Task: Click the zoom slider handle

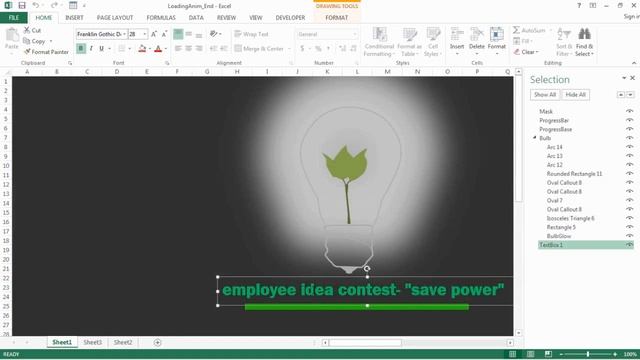Action: point(588,354)
